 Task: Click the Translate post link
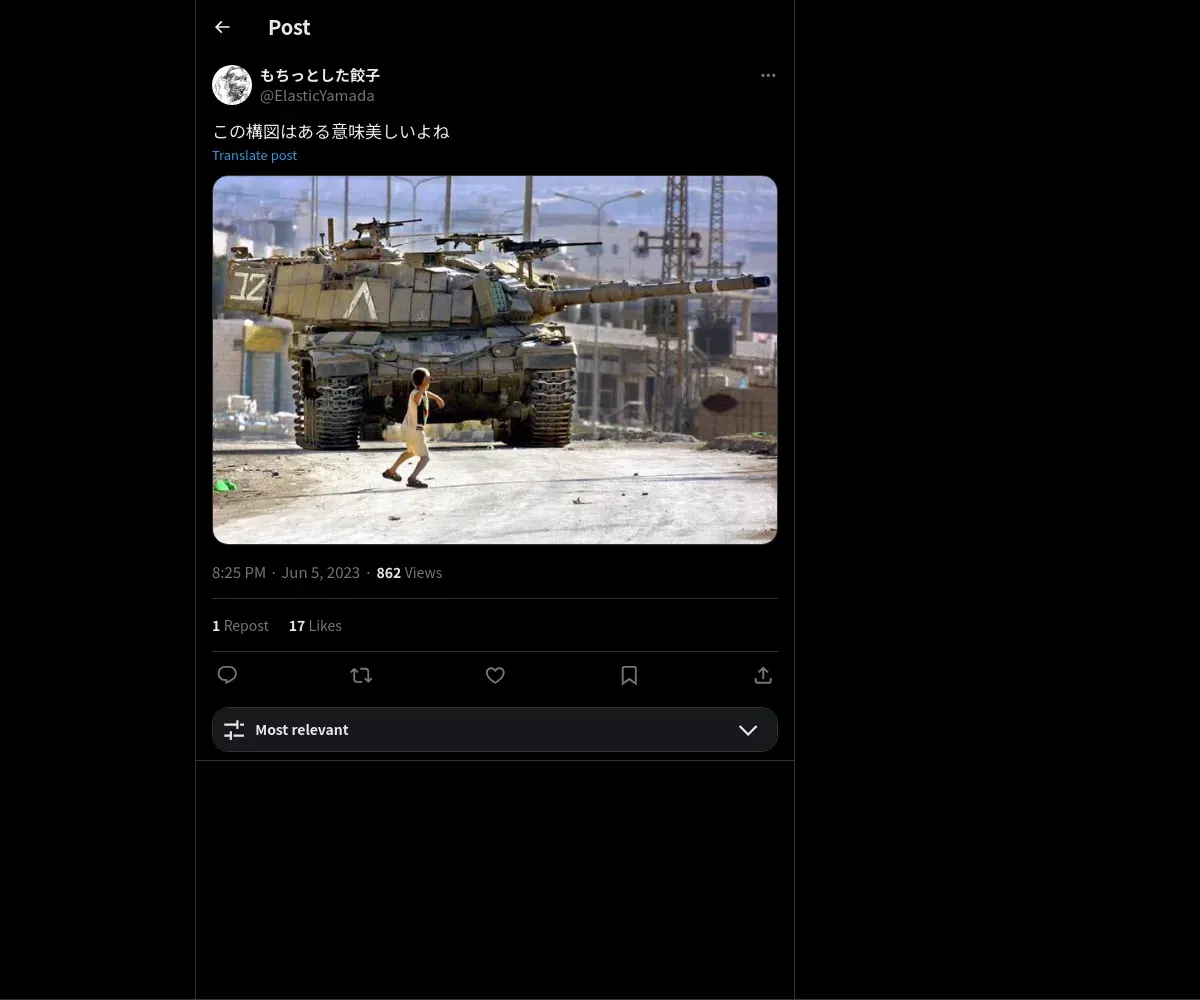click(254, 155)
